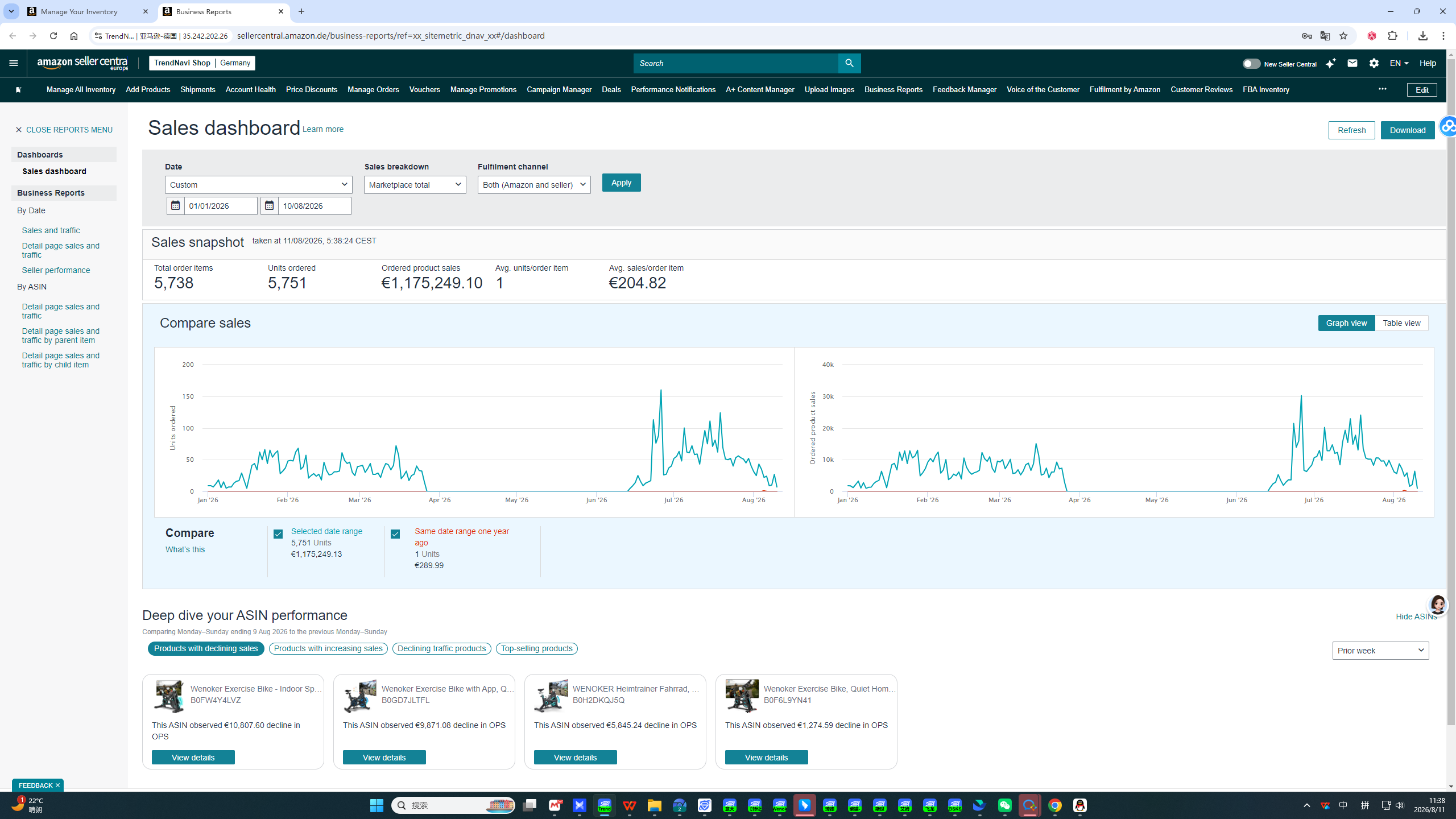
Task: Open QQ penguin app in taskbar
Action: [1080, 805]
